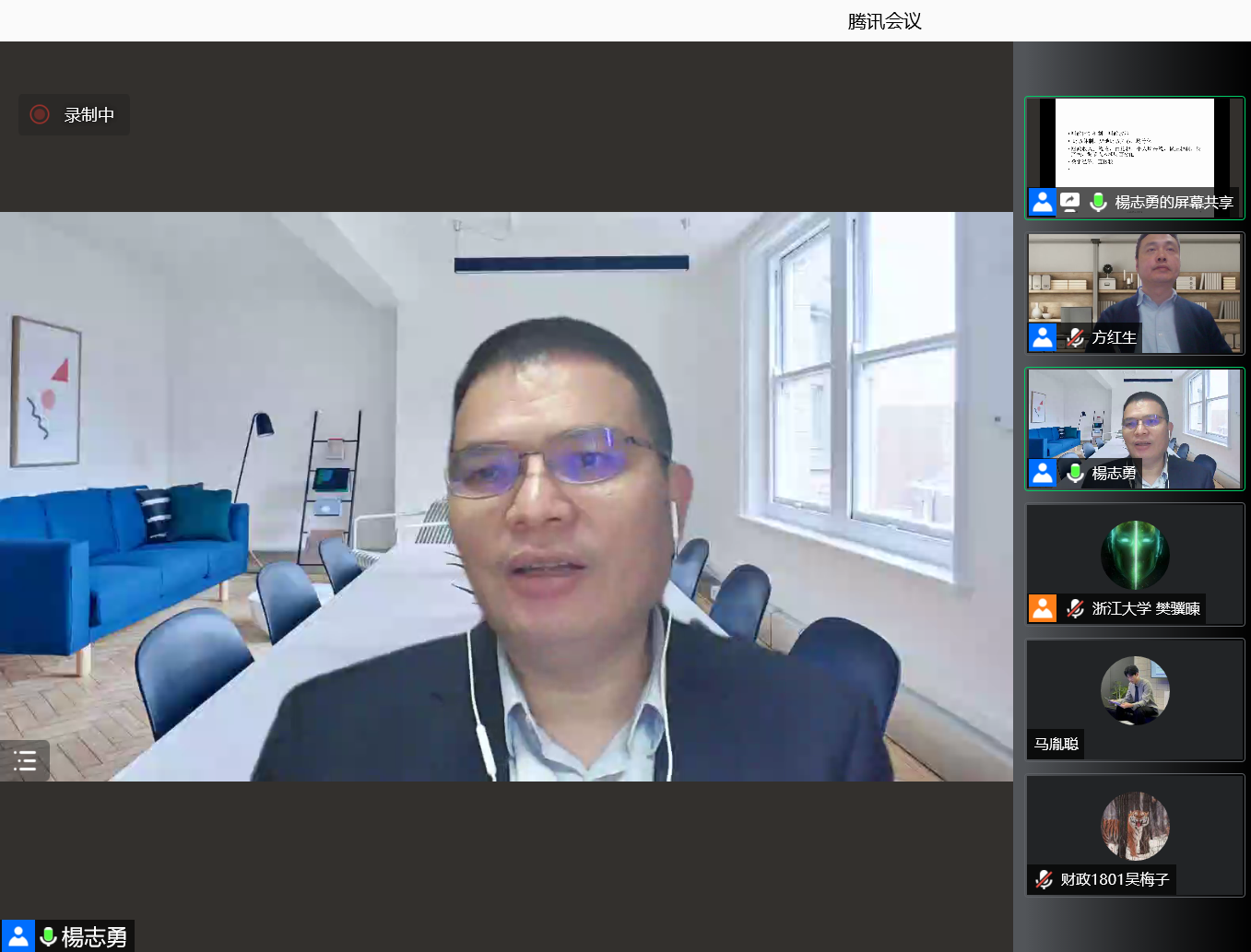
Task: Click blue user icon in bottom-left speaker label
Action: pyautogui.click(x=18, y=936)
